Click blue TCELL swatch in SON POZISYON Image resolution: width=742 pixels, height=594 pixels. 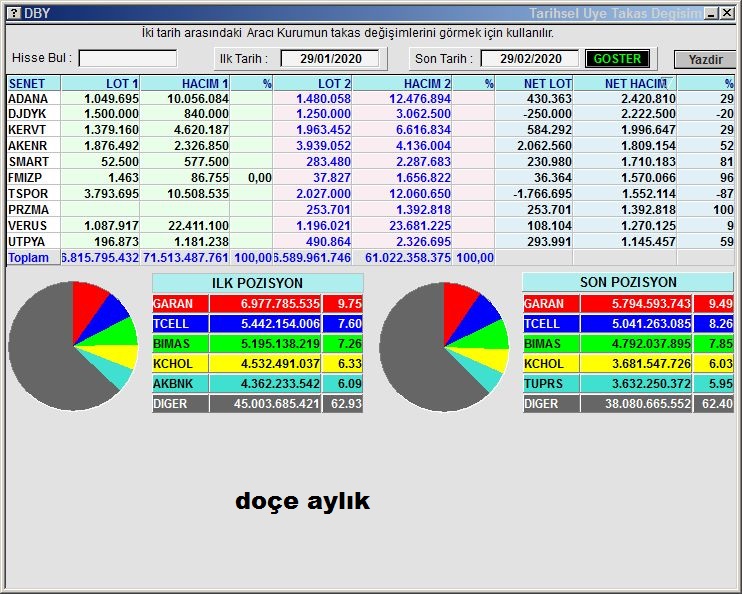pos(551,324)
